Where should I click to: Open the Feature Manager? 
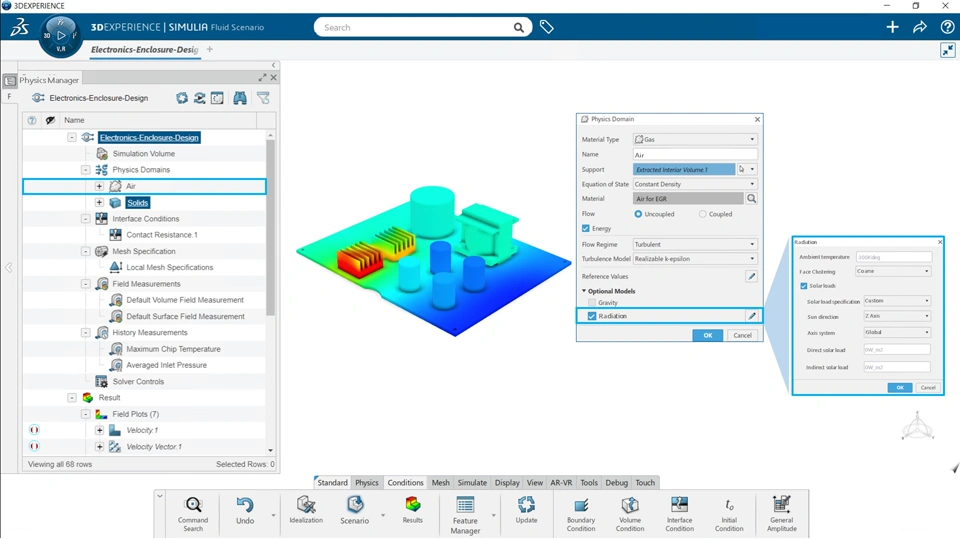coord(465,514)
